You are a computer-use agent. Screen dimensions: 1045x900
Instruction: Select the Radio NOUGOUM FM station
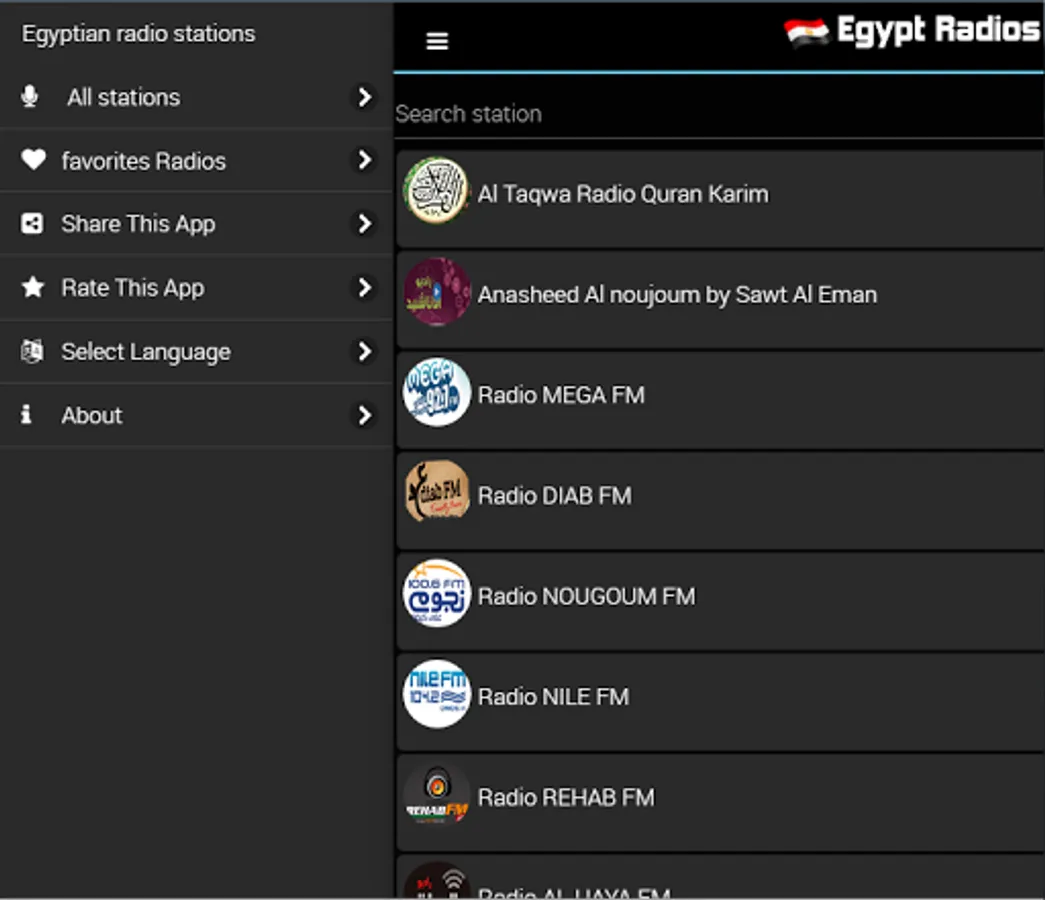pyautogui.click(x=720, y=601)
